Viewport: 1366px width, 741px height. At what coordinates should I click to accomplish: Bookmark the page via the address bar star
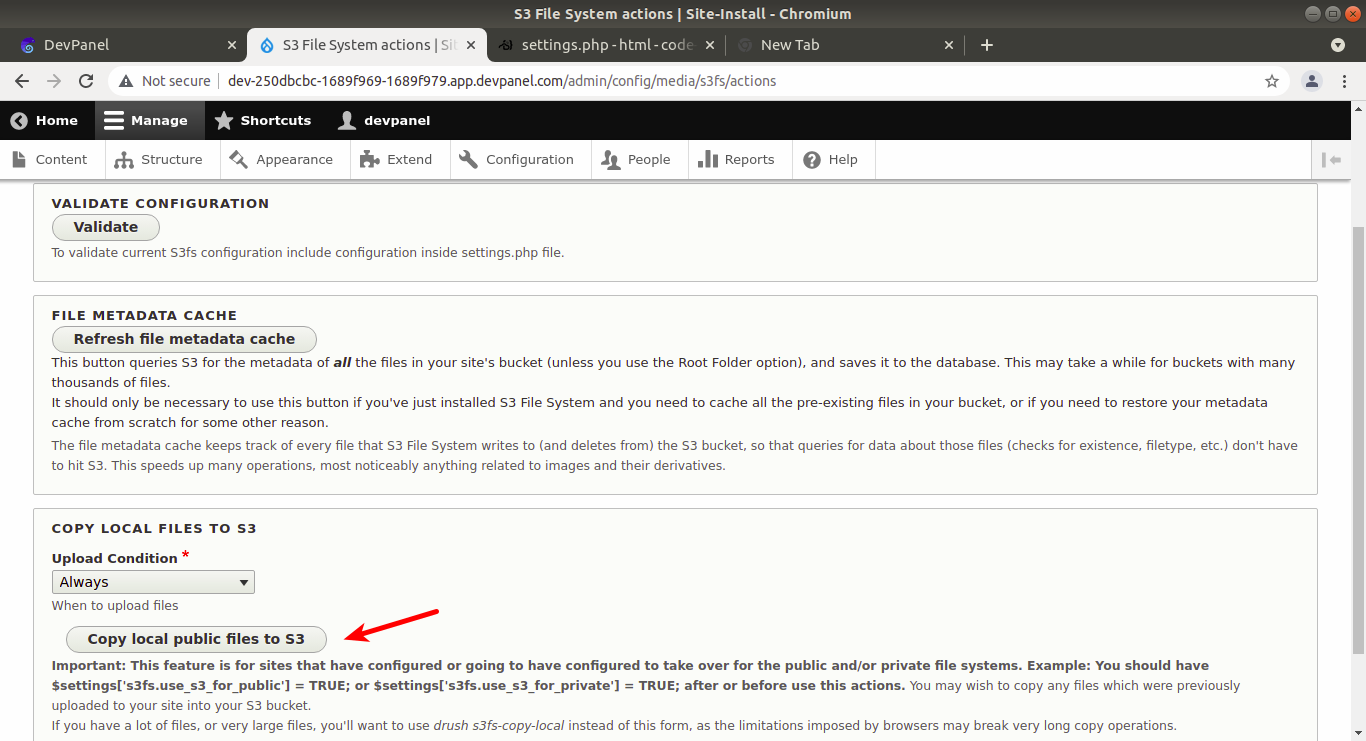click(1271, 80)
